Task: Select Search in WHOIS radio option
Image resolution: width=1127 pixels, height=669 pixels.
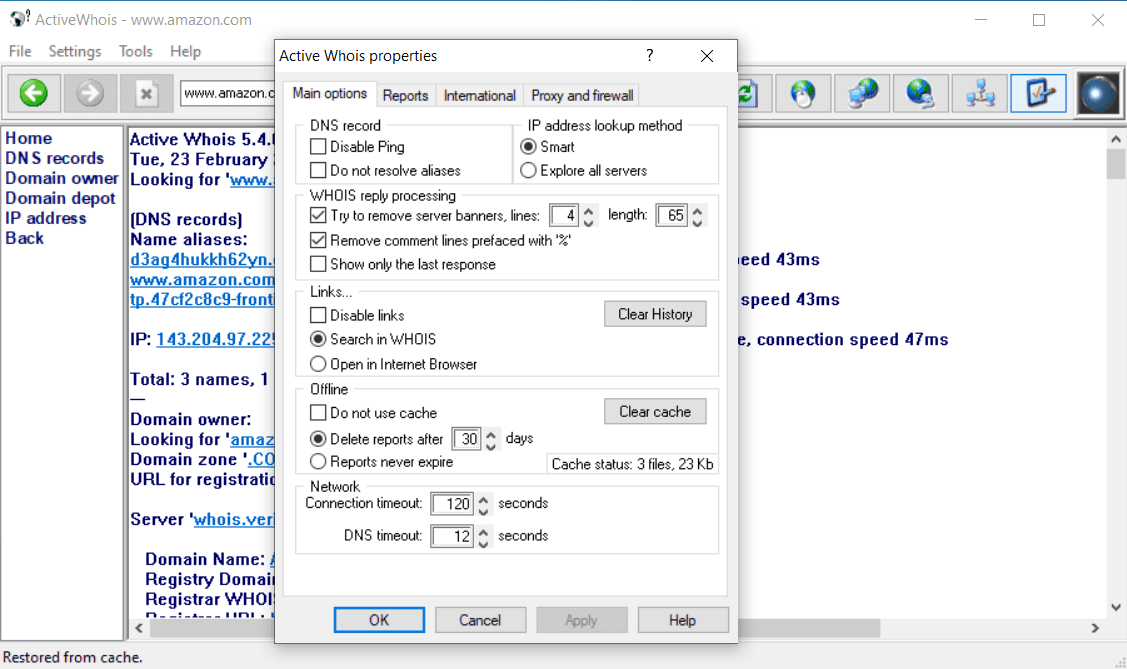Action: tap(318, 338)
